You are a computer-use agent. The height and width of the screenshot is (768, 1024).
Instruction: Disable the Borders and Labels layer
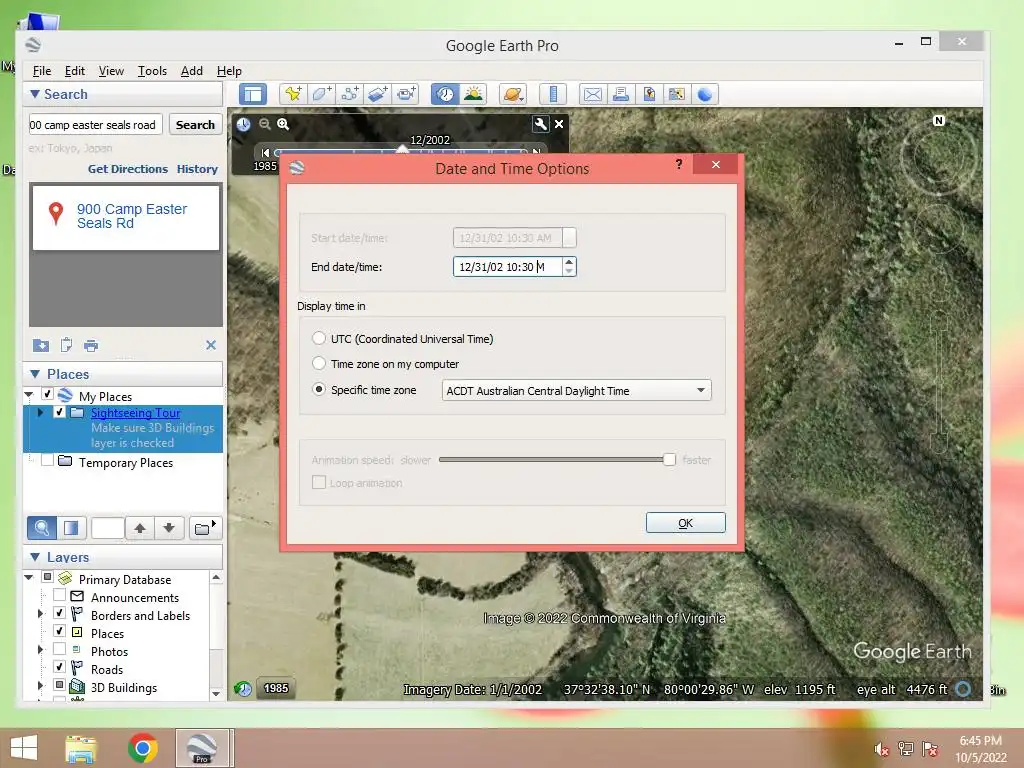(59, 613)
